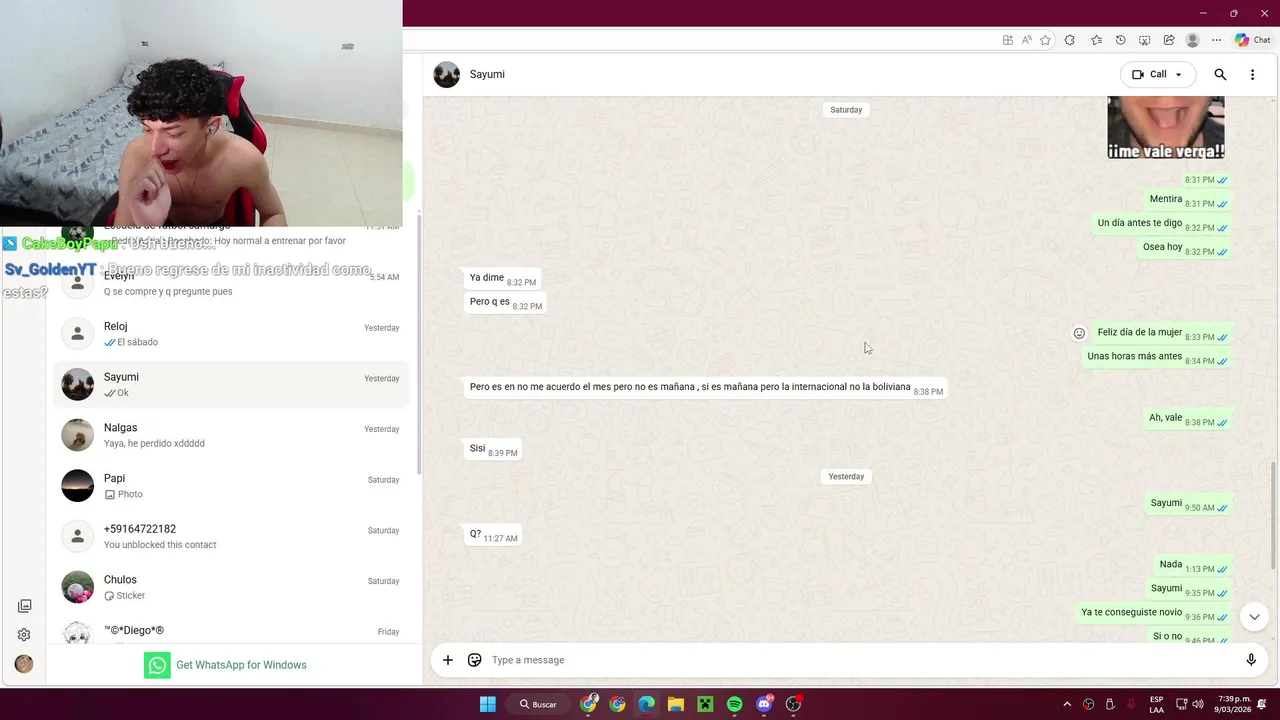Screen dimensions: 1280x720
Task: Open the emoji and sticker picker
Action: (x=475, y=660)
